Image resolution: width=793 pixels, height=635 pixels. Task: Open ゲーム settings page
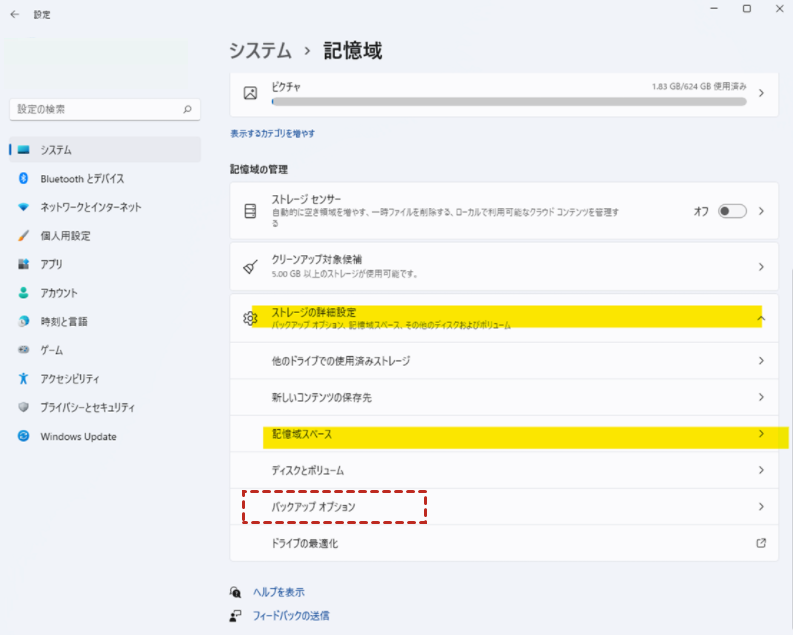click(x=105, y=350)
